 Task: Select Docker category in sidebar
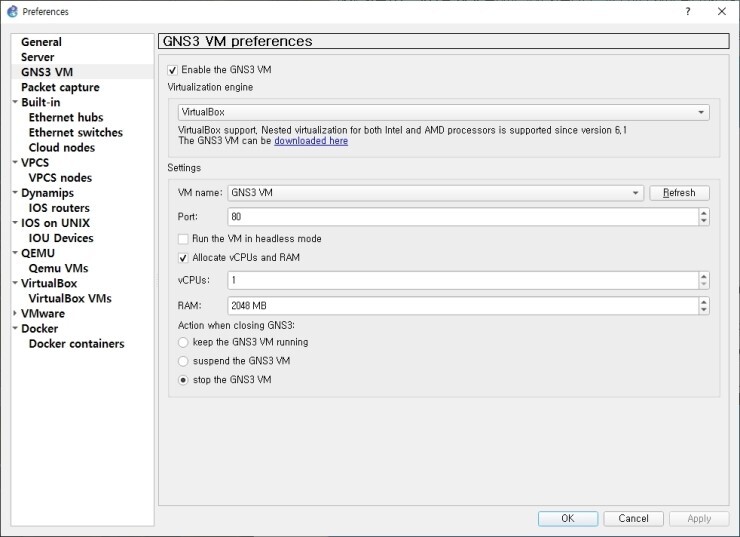tap(39, 329)
